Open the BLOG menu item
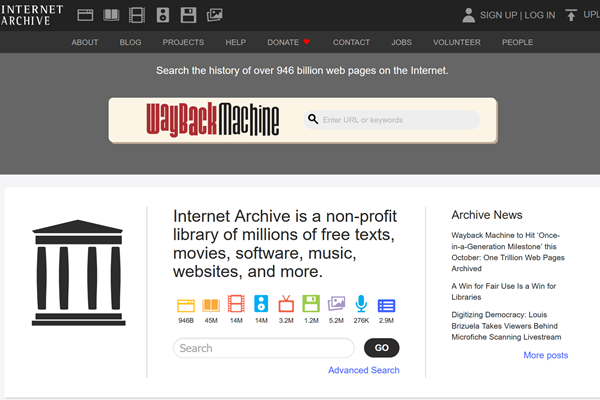600x400 pixels. pos(130,42)
